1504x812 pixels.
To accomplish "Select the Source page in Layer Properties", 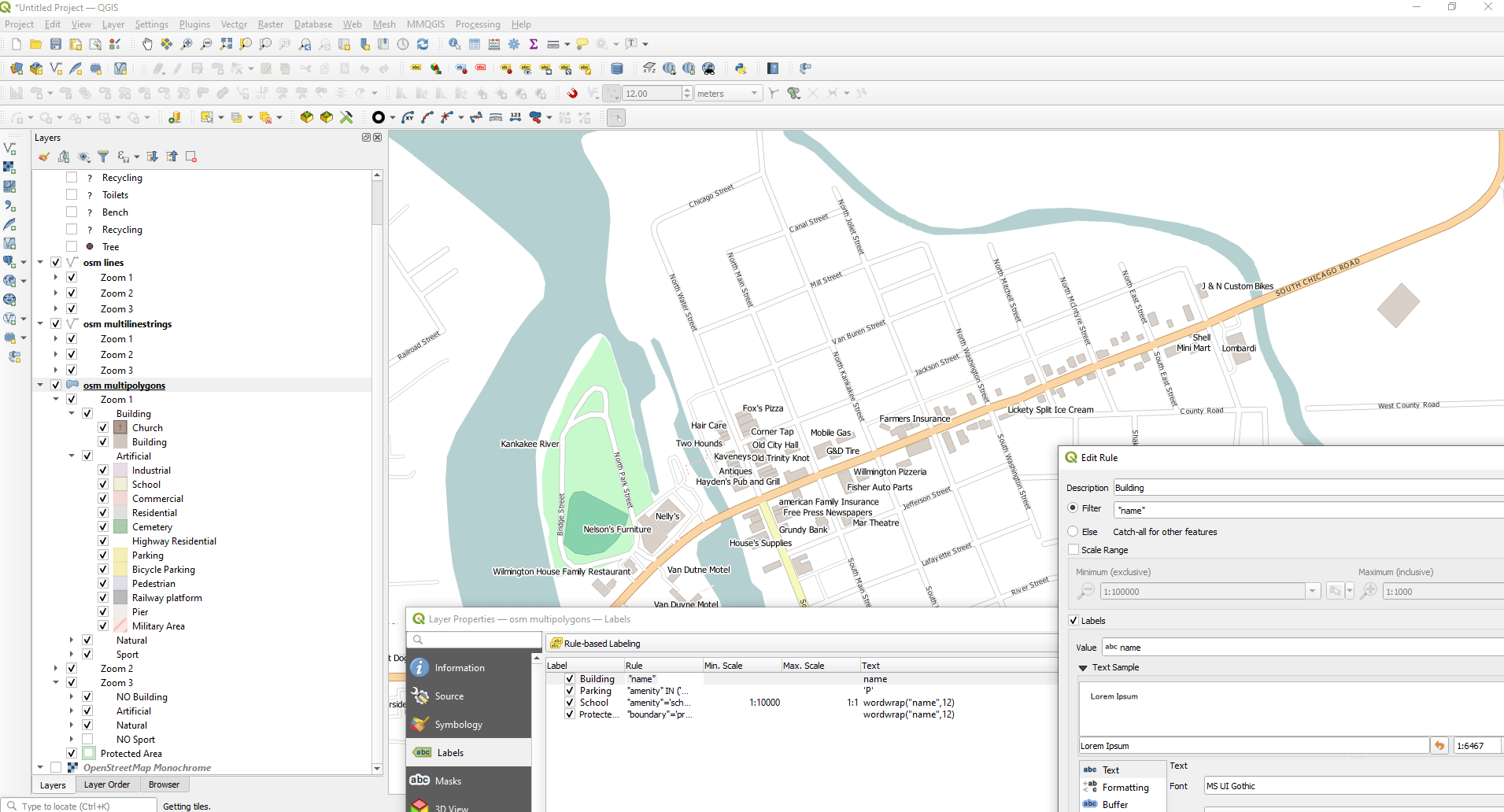I will point(449,696).
